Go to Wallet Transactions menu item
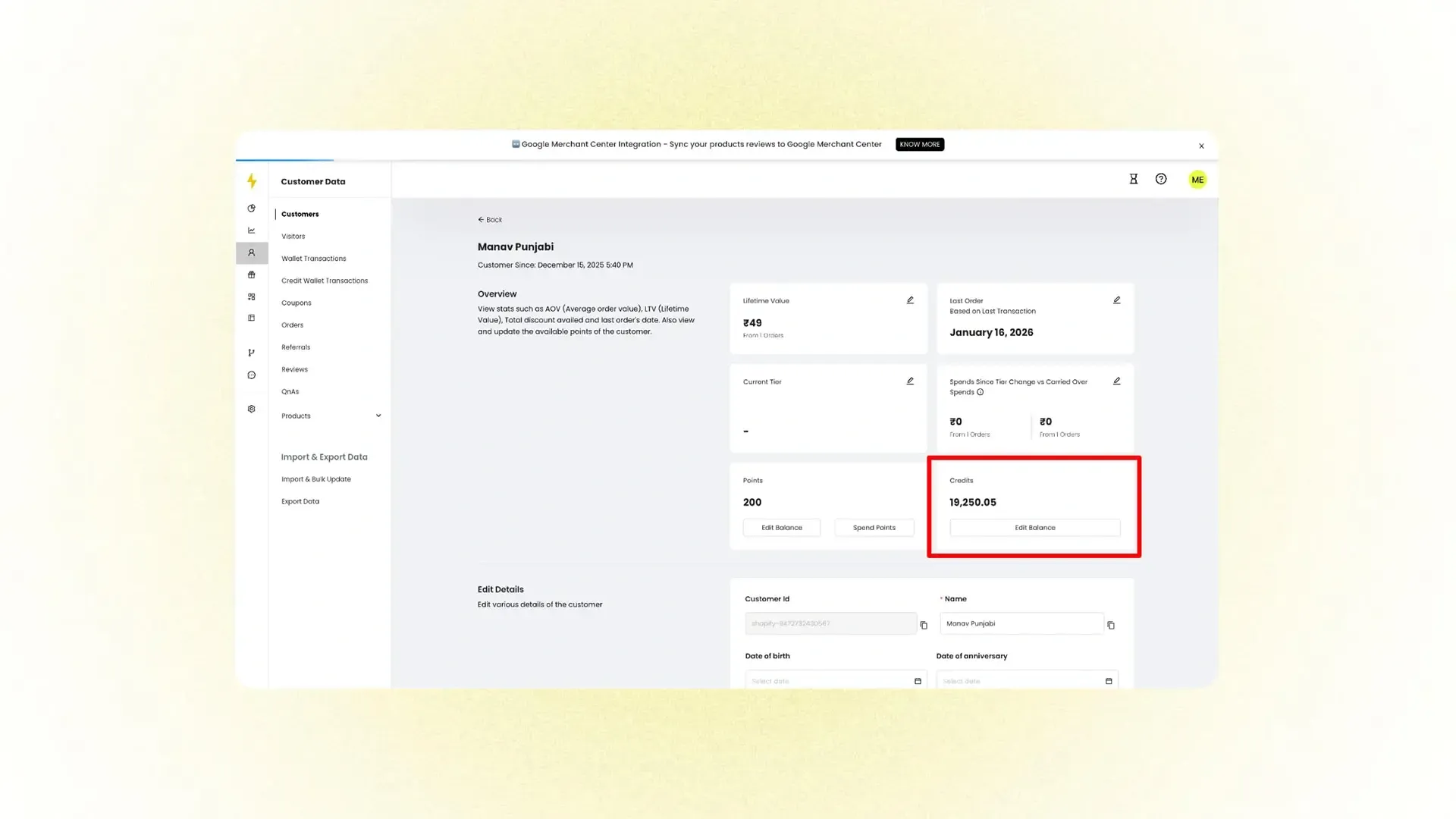 pyautogui.click(x=313, y=259)
